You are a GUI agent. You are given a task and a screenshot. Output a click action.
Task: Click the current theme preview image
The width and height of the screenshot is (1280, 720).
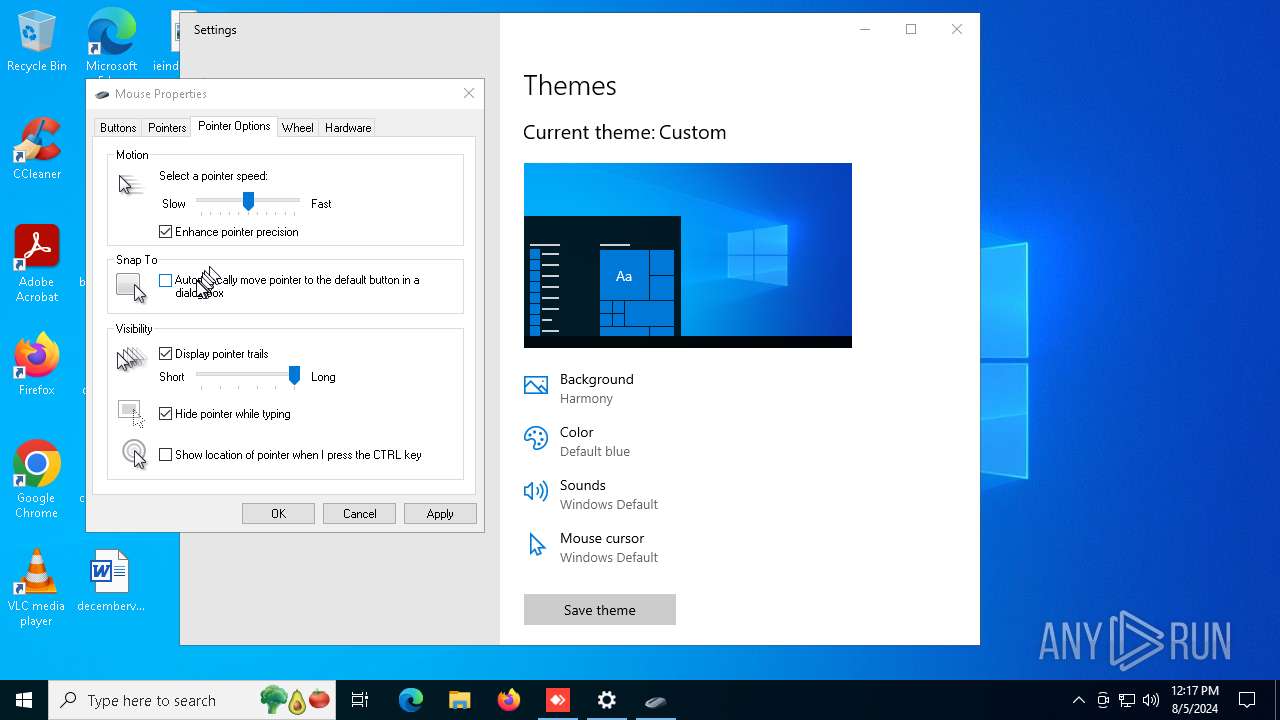tap(688, 255)
